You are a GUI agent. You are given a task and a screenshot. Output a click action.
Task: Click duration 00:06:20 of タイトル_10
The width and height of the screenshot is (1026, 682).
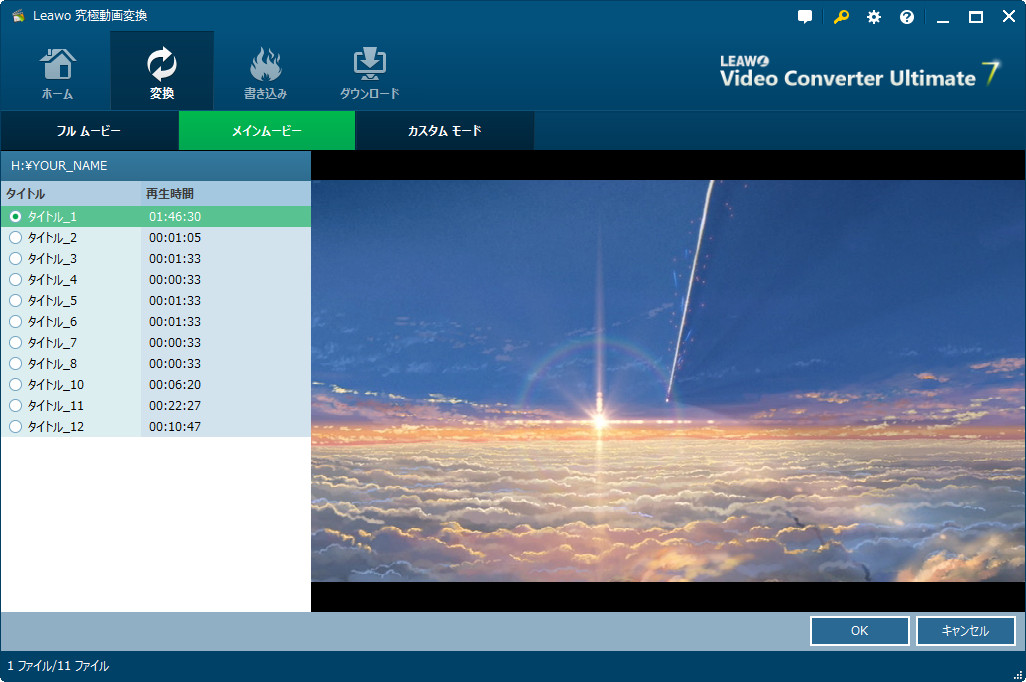pos(175,385)
